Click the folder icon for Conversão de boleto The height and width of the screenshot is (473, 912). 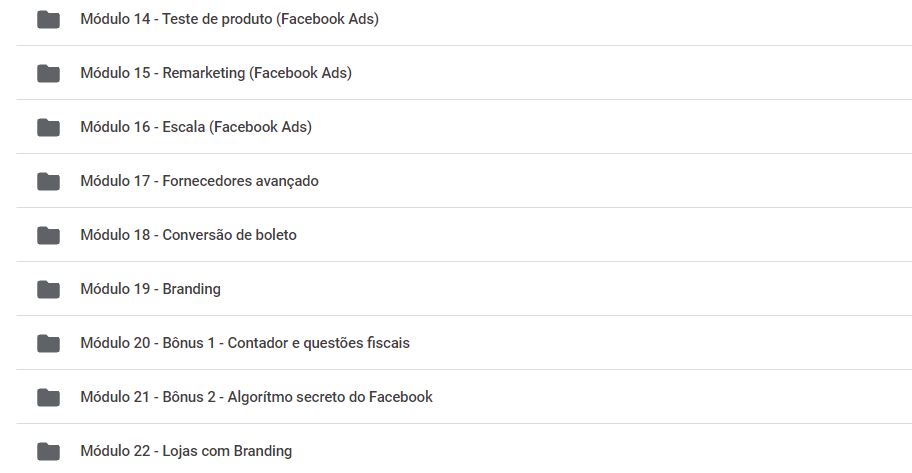pyautogui.click(x=48, y=235)
